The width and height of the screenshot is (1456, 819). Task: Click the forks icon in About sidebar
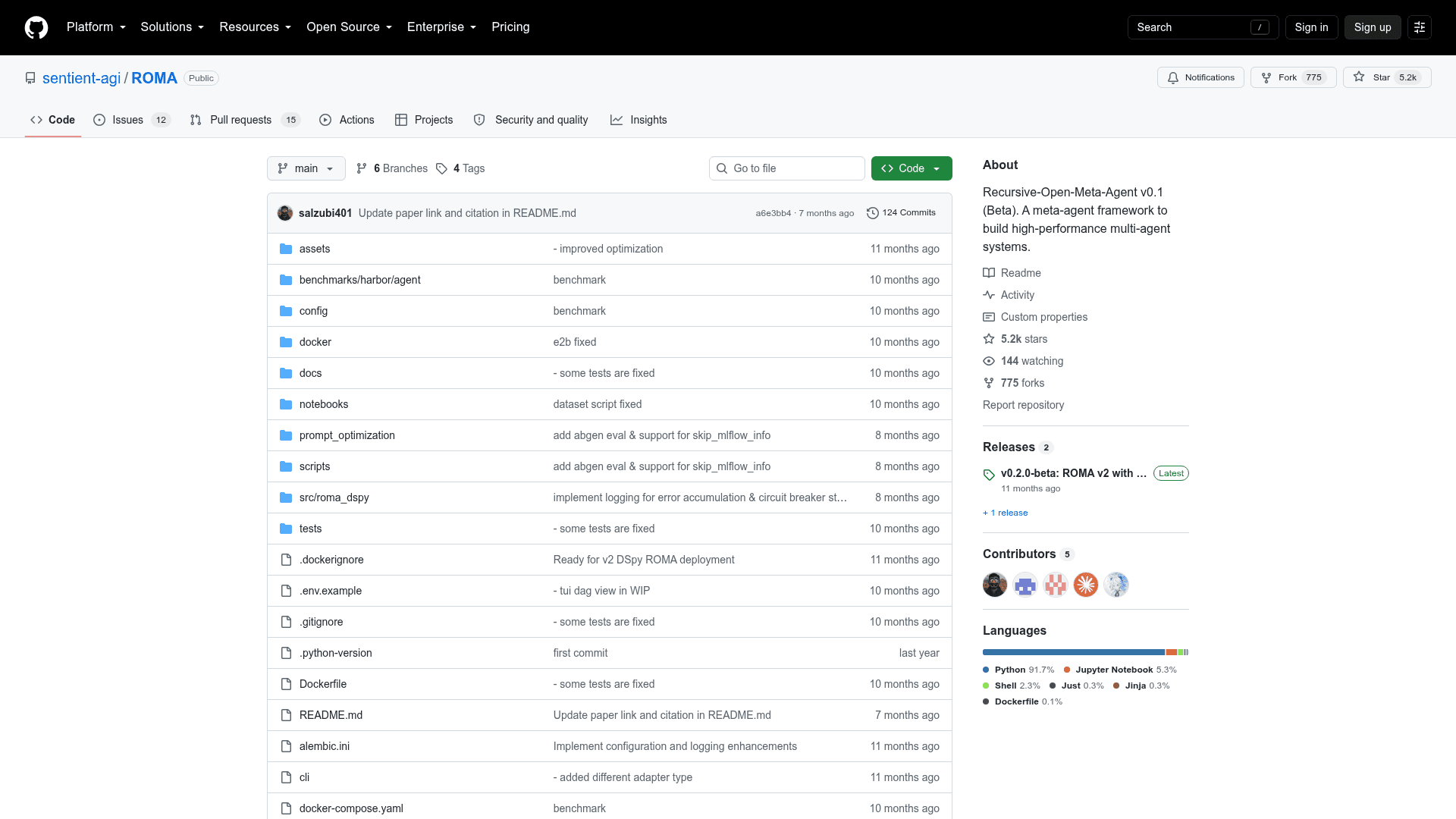click(989, 383)
